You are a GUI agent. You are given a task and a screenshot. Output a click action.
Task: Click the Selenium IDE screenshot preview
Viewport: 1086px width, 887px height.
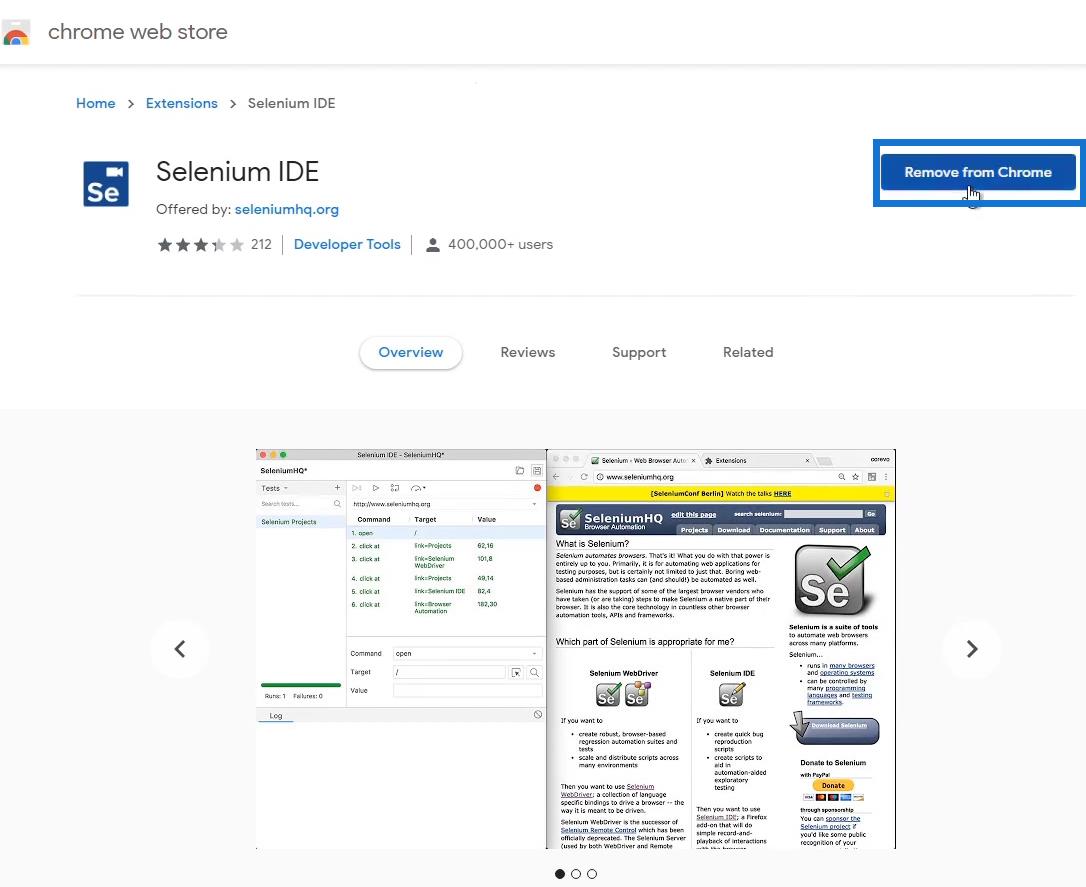pyautogui.click(x=576, y=649)
